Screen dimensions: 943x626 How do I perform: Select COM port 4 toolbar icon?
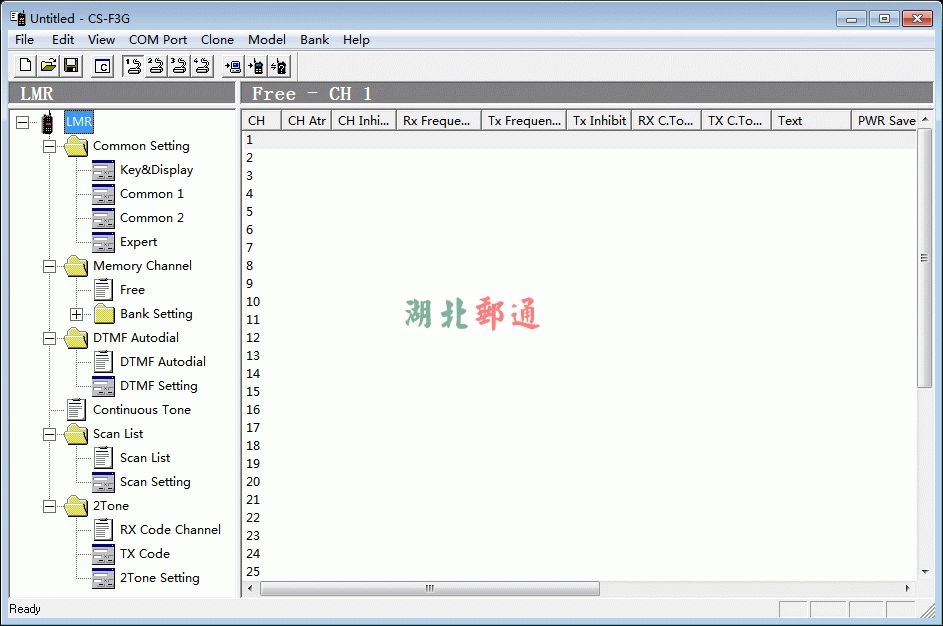pyautogui.click(x=202, y=66)
